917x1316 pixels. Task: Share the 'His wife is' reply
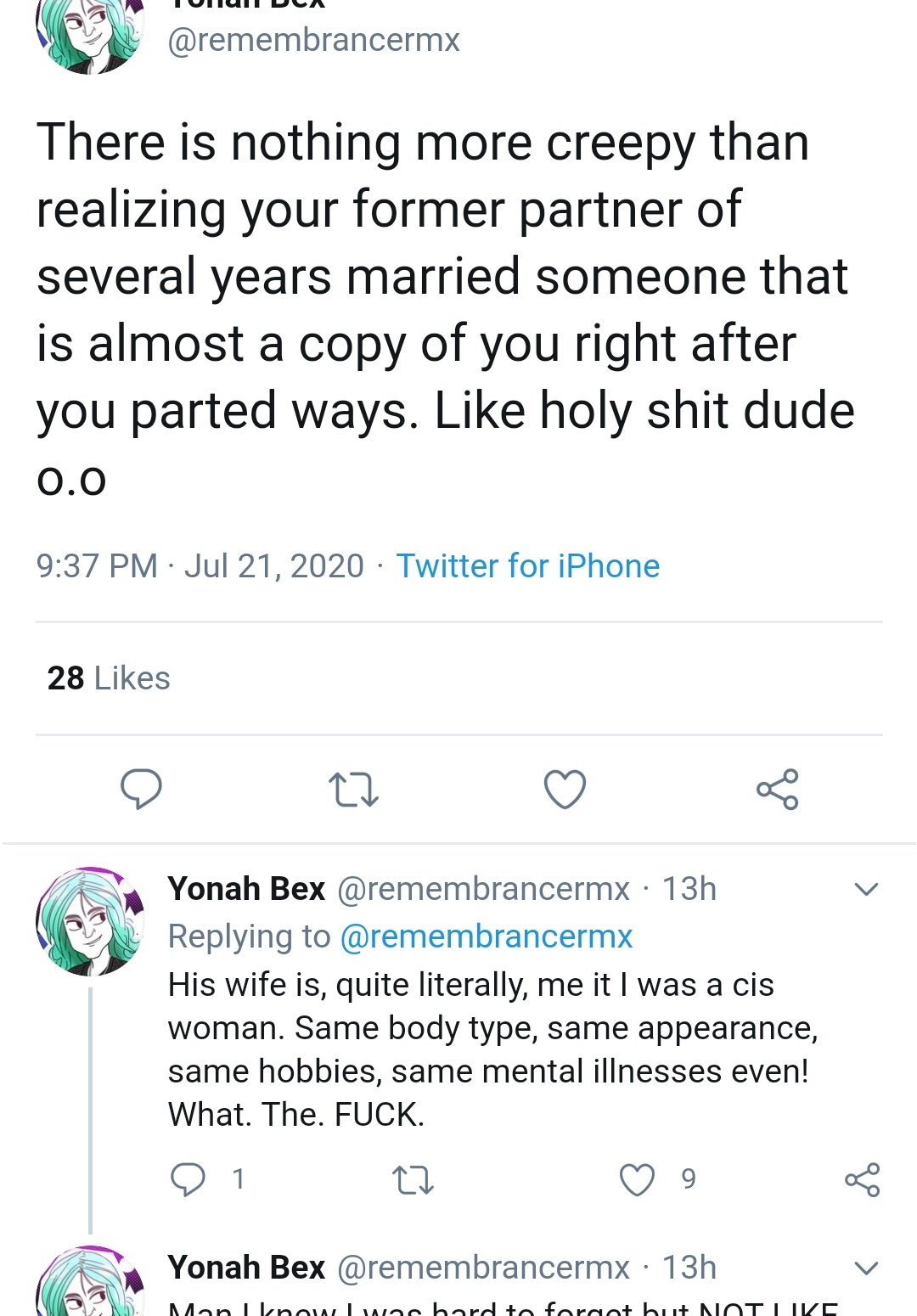pyautogui.click(x=862, y=1179)
